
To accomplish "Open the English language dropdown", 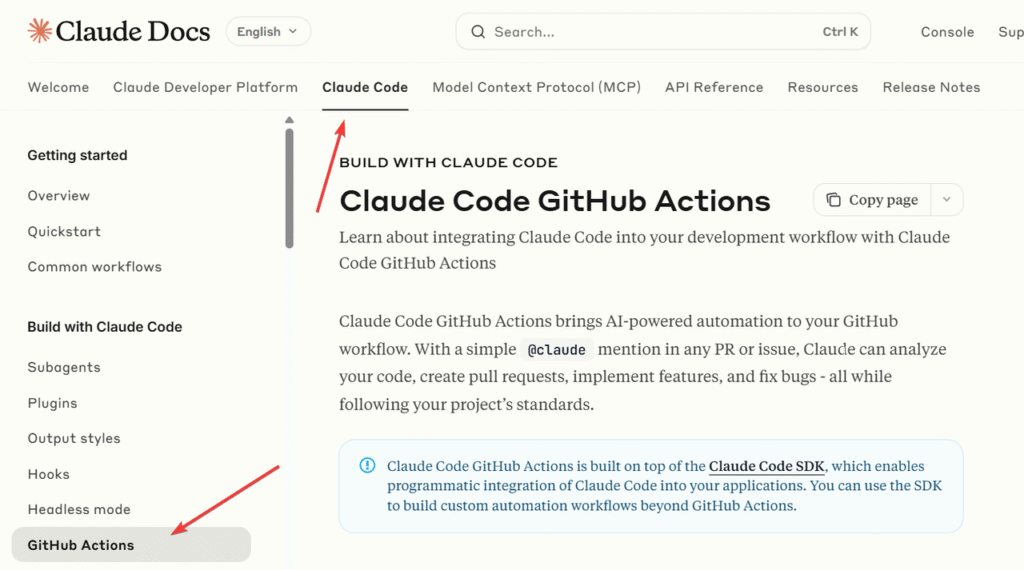I will point(268,32).
